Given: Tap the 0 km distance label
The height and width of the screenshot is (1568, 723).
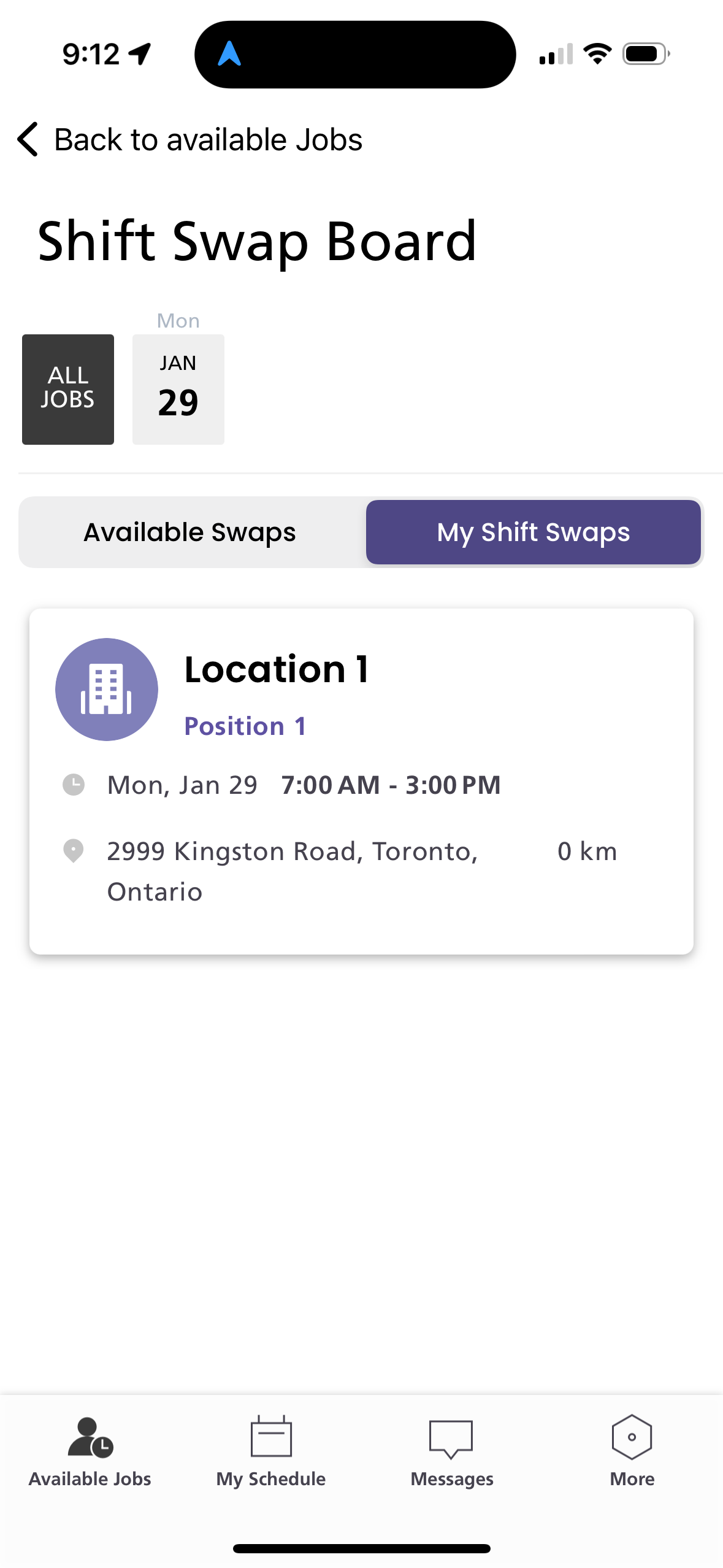Looking at the screenshot, I should click(587, 851).
